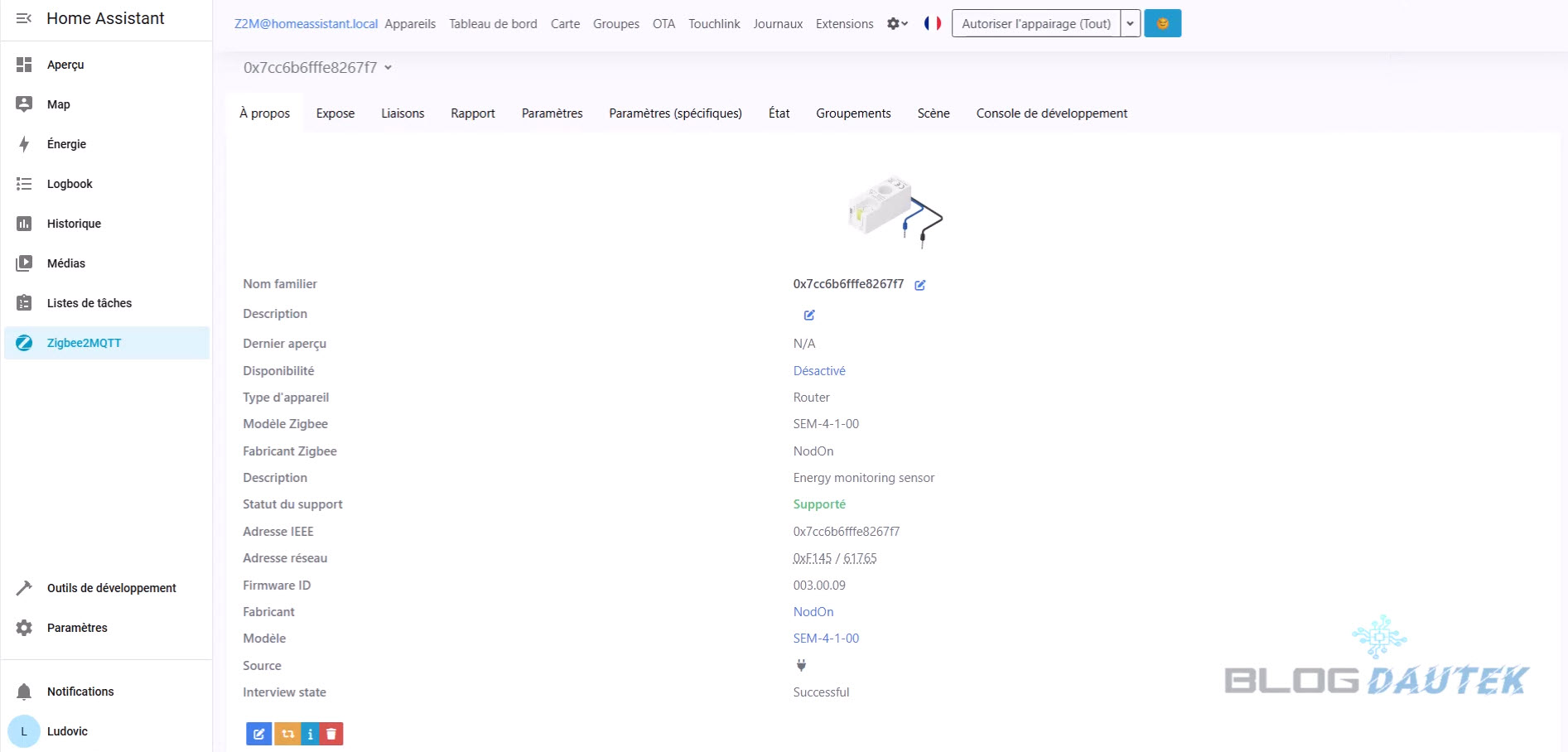Open the settings gear dropdown

pos(897,23)
